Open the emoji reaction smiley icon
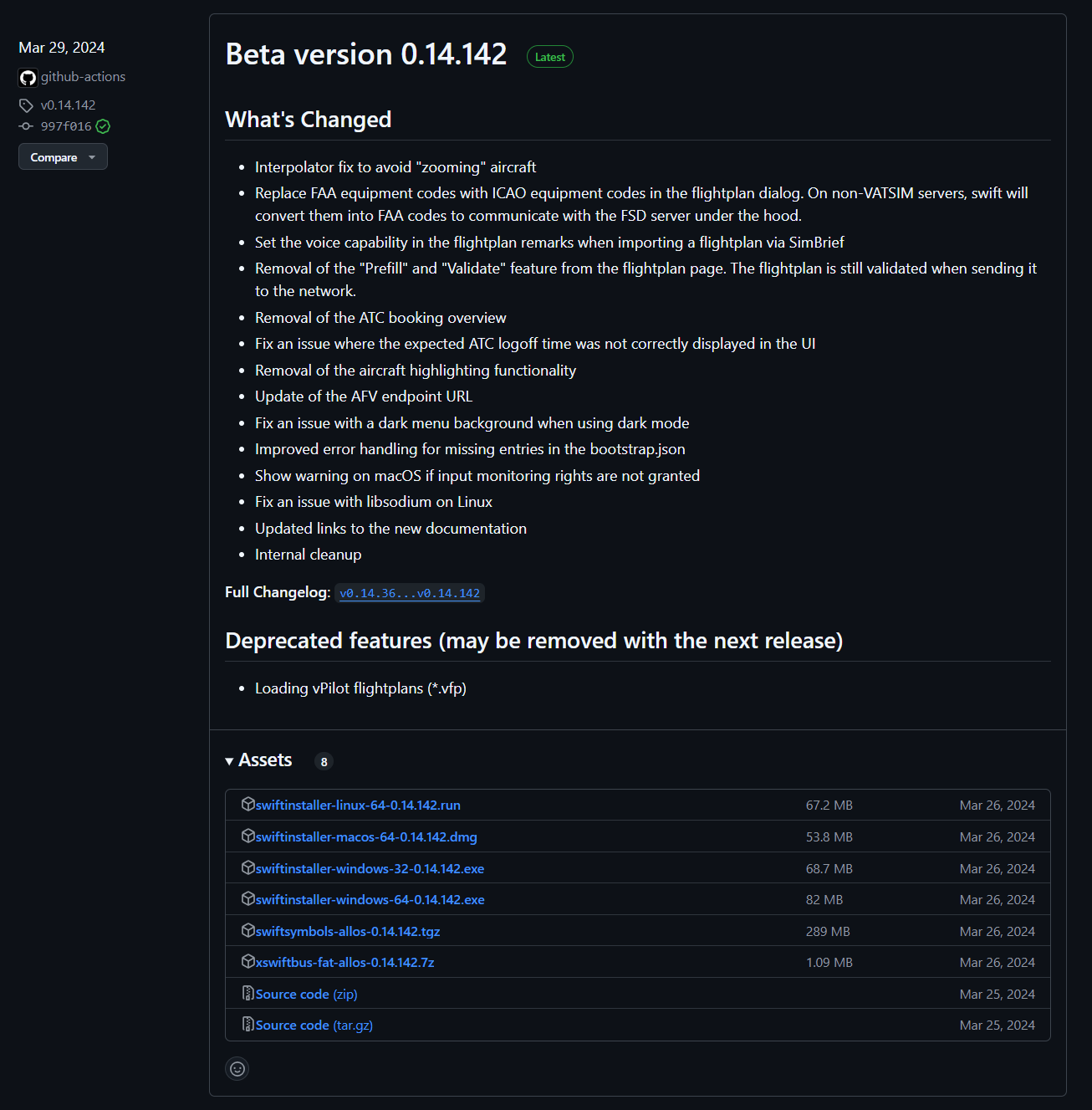The height and width of the screenshot is (1110, 1092). click(237, 1069)
